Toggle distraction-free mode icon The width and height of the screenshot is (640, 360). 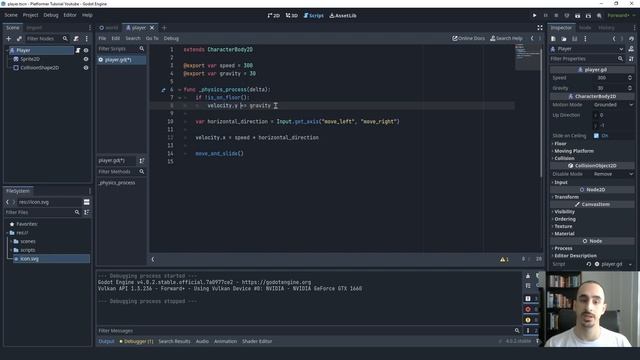[x=540, y=28]
